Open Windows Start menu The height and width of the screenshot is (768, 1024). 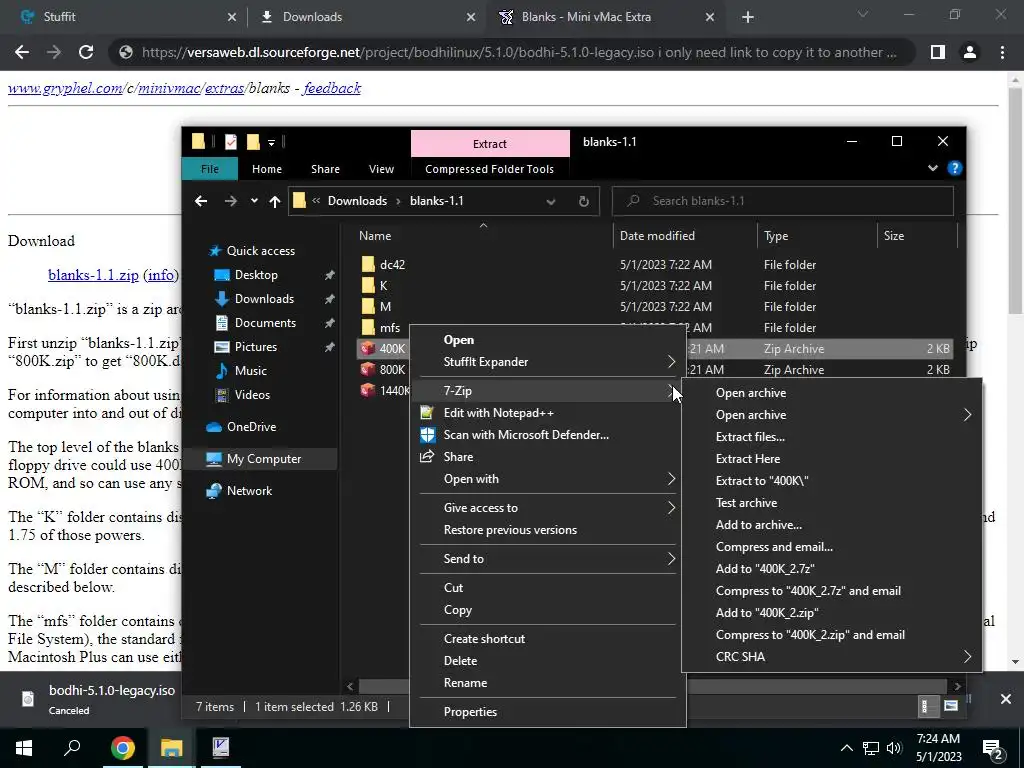pos(24,748)
